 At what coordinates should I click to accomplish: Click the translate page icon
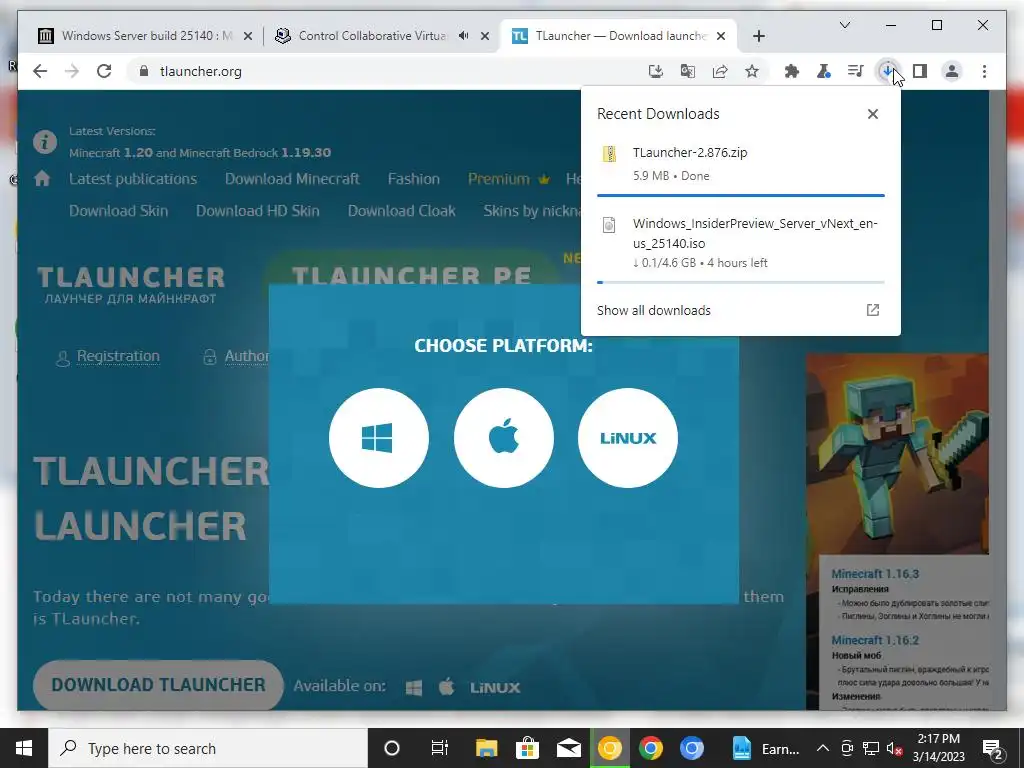688,71
